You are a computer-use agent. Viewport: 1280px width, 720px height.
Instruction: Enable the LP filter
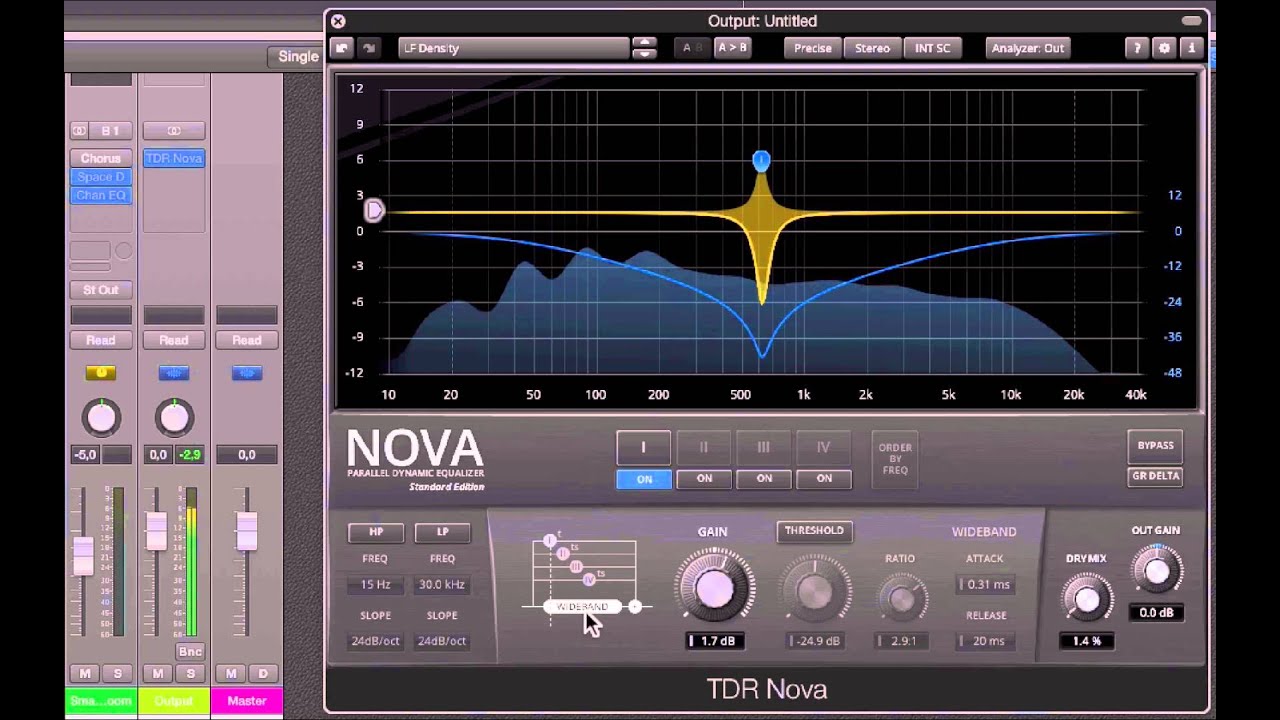click(442, 532)
